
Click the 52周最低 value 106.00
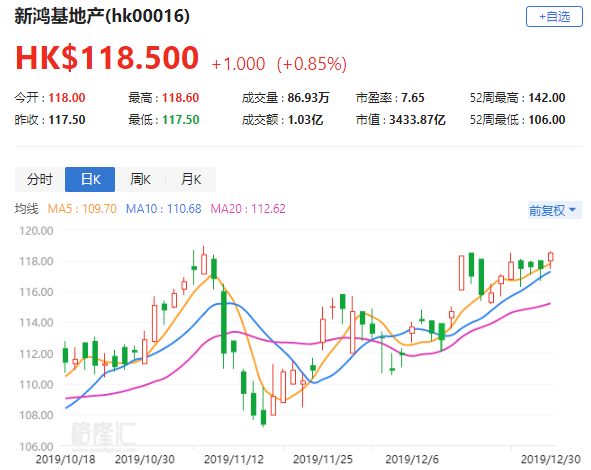point(547,120)
